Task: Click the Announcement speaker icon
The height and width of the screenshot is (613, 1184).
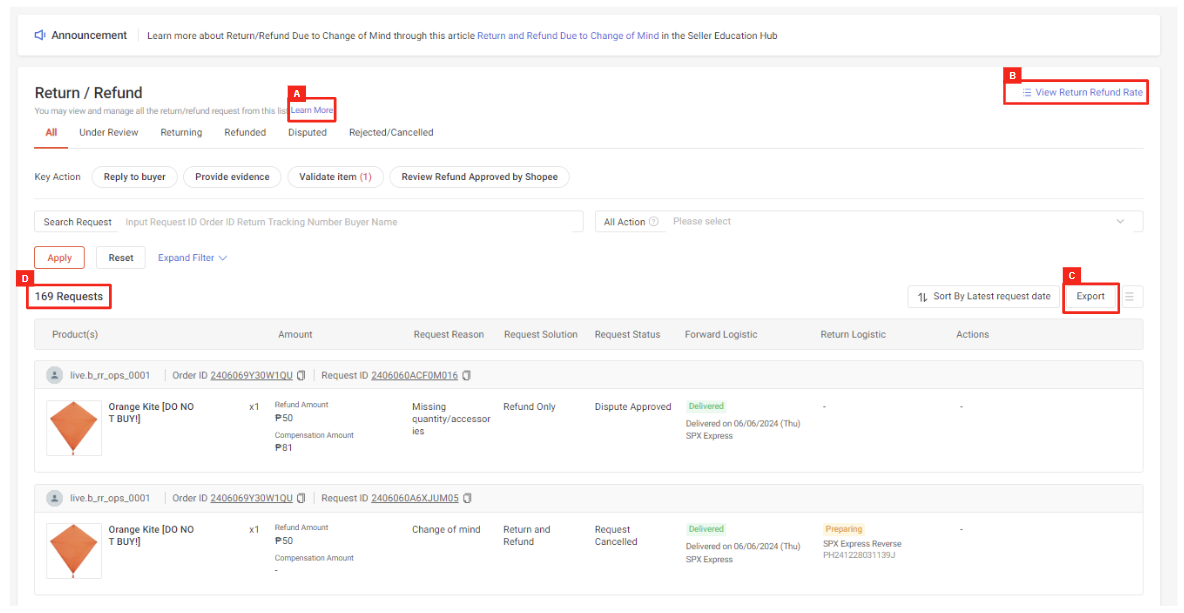Action: pyautogui.click(x=38, y=35)
